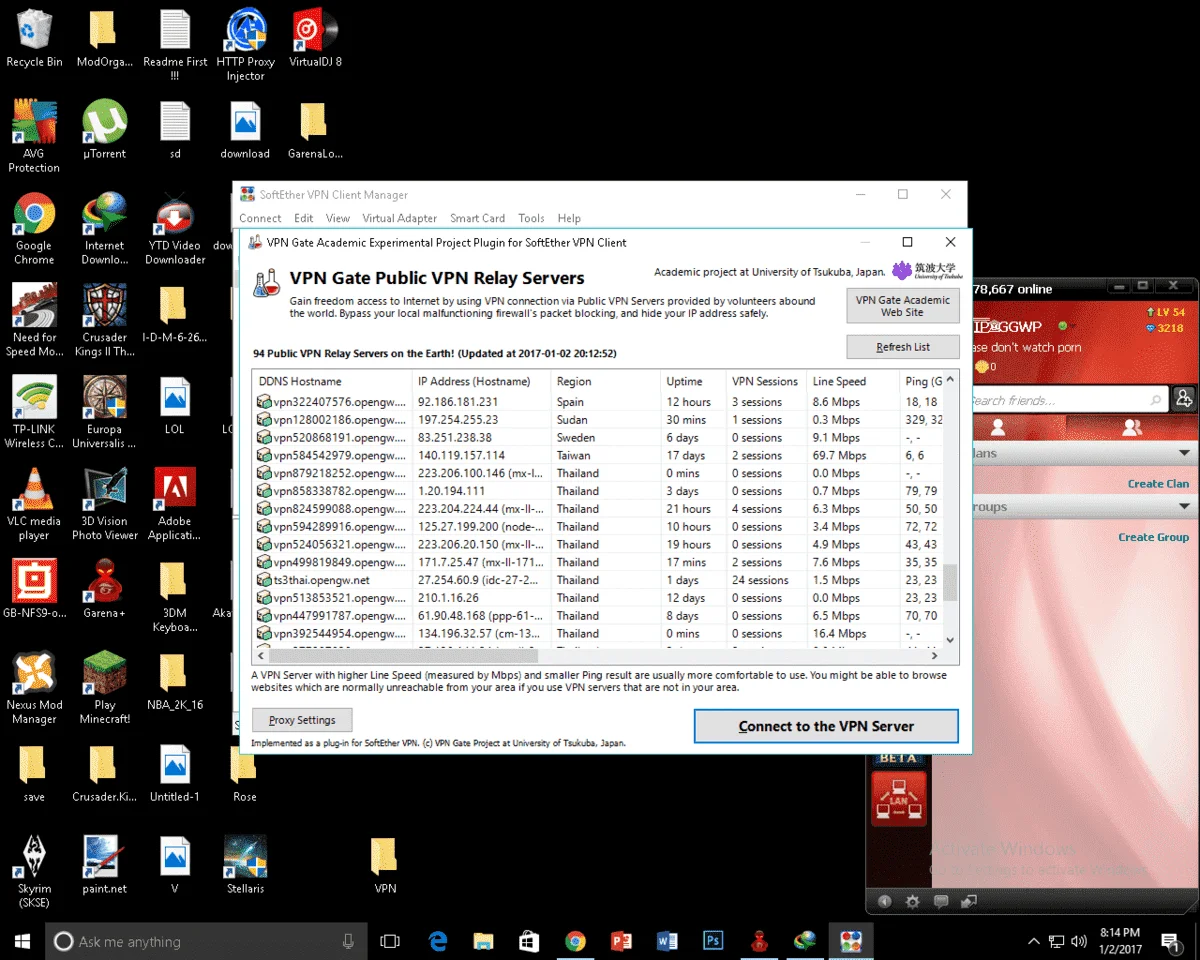Select the YTD Video Downloader icon
Viewport: 1200px width, 960px height.
pos(175,229)
